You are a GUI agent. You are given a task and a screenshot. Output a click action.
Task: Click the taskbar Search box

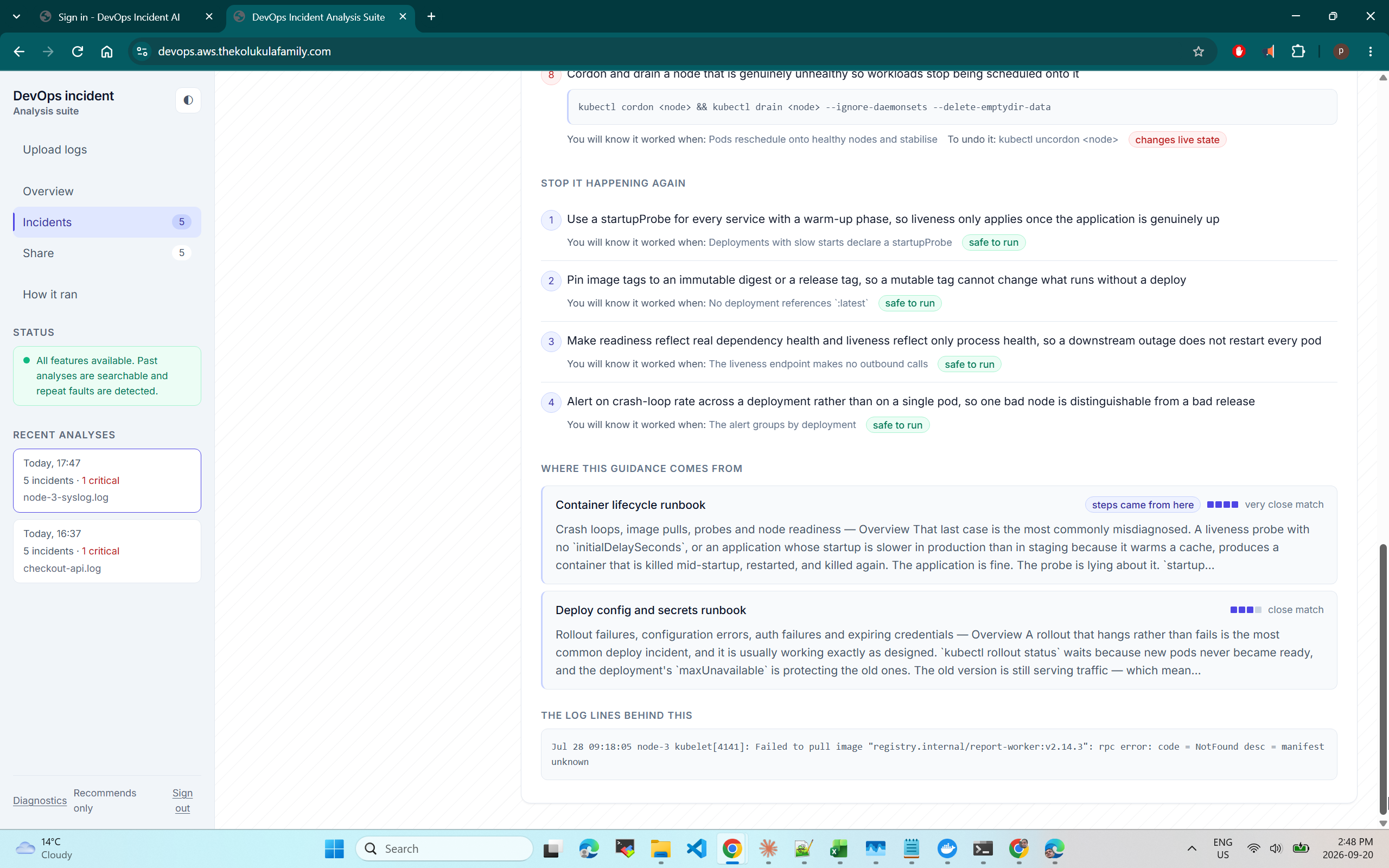(444, 848)
